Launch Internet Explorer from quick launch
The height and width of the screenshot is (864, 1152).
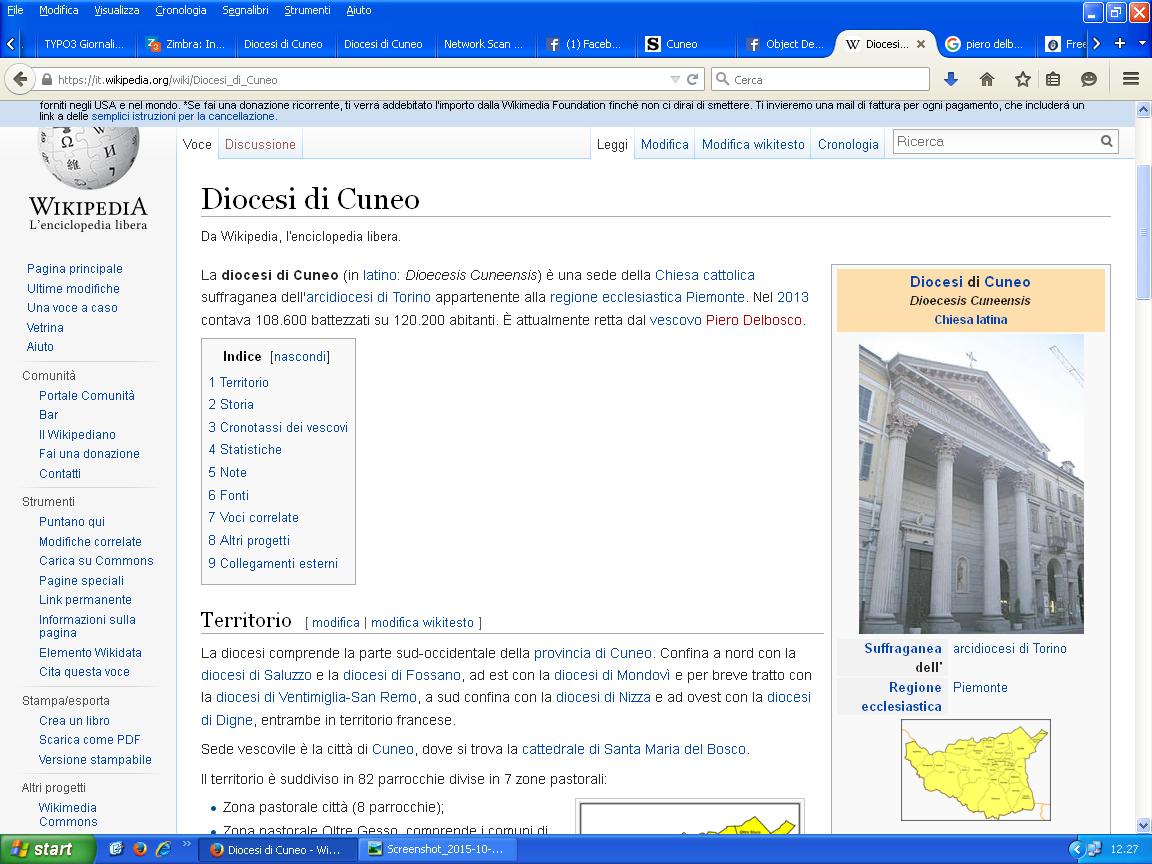163,849
